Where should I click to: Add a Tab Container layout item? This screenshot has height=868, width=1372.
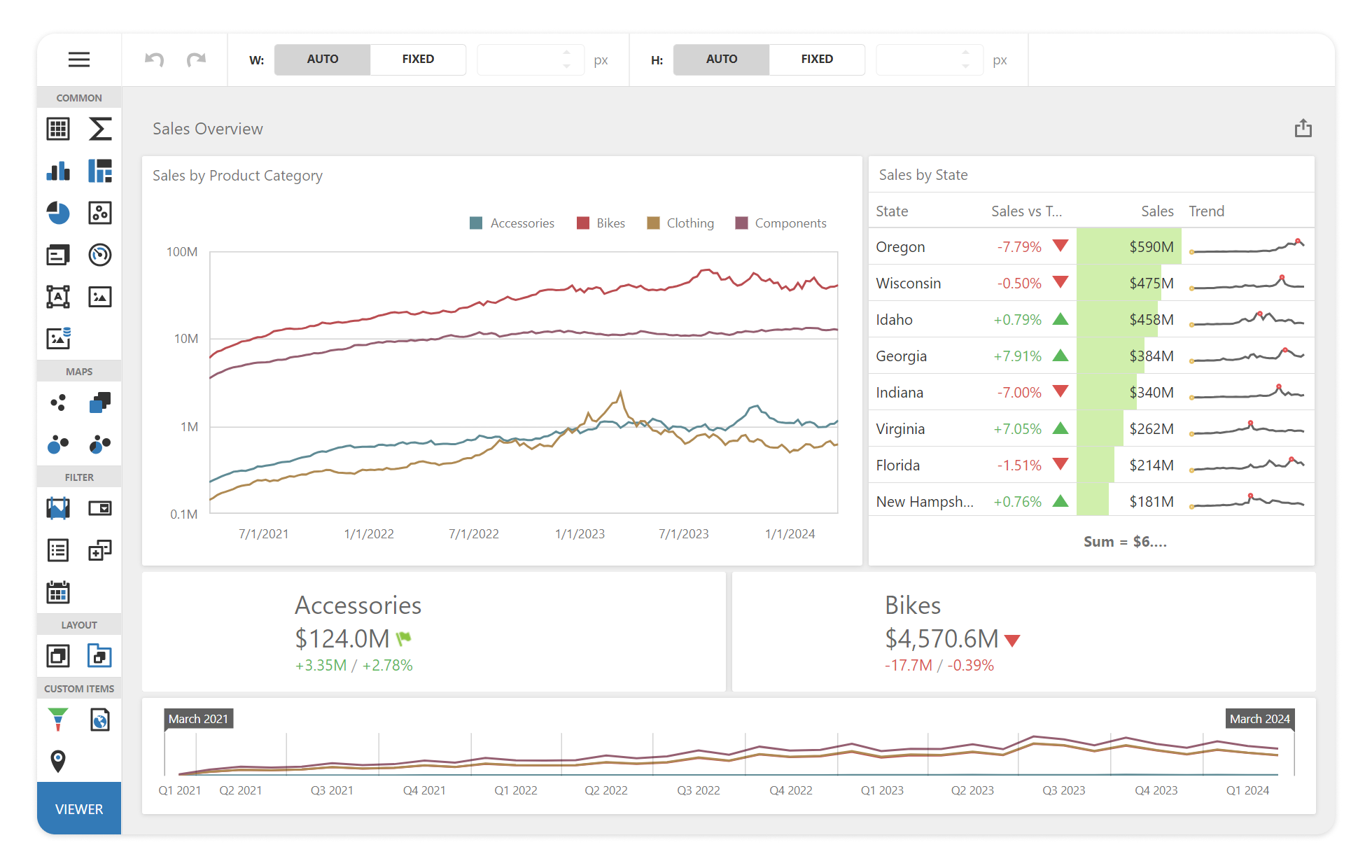point(100,656)
